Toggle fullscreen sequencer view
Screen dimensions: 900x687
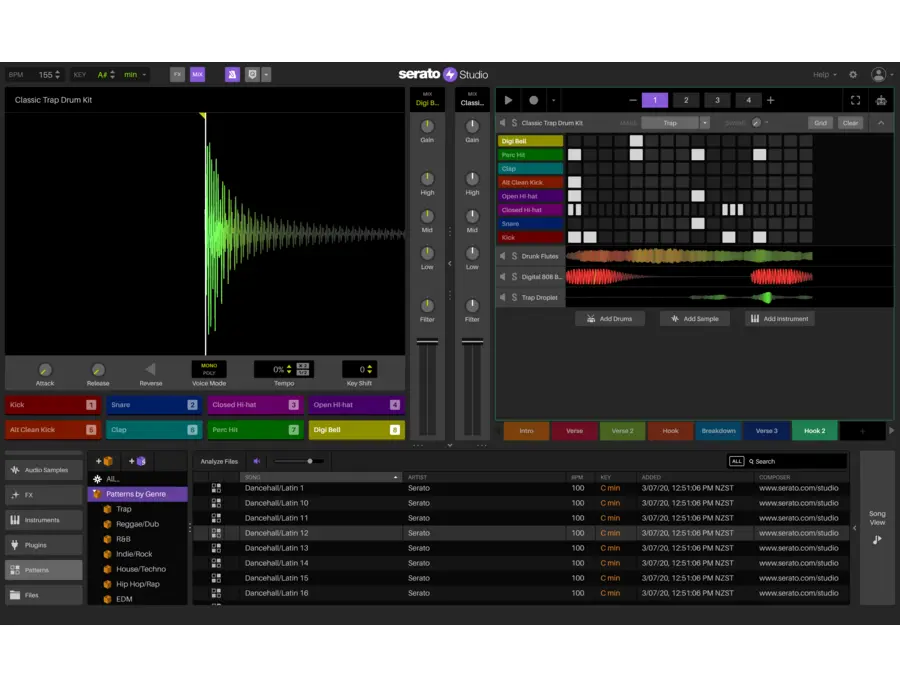pyautogui.click(x=855, y=100)
